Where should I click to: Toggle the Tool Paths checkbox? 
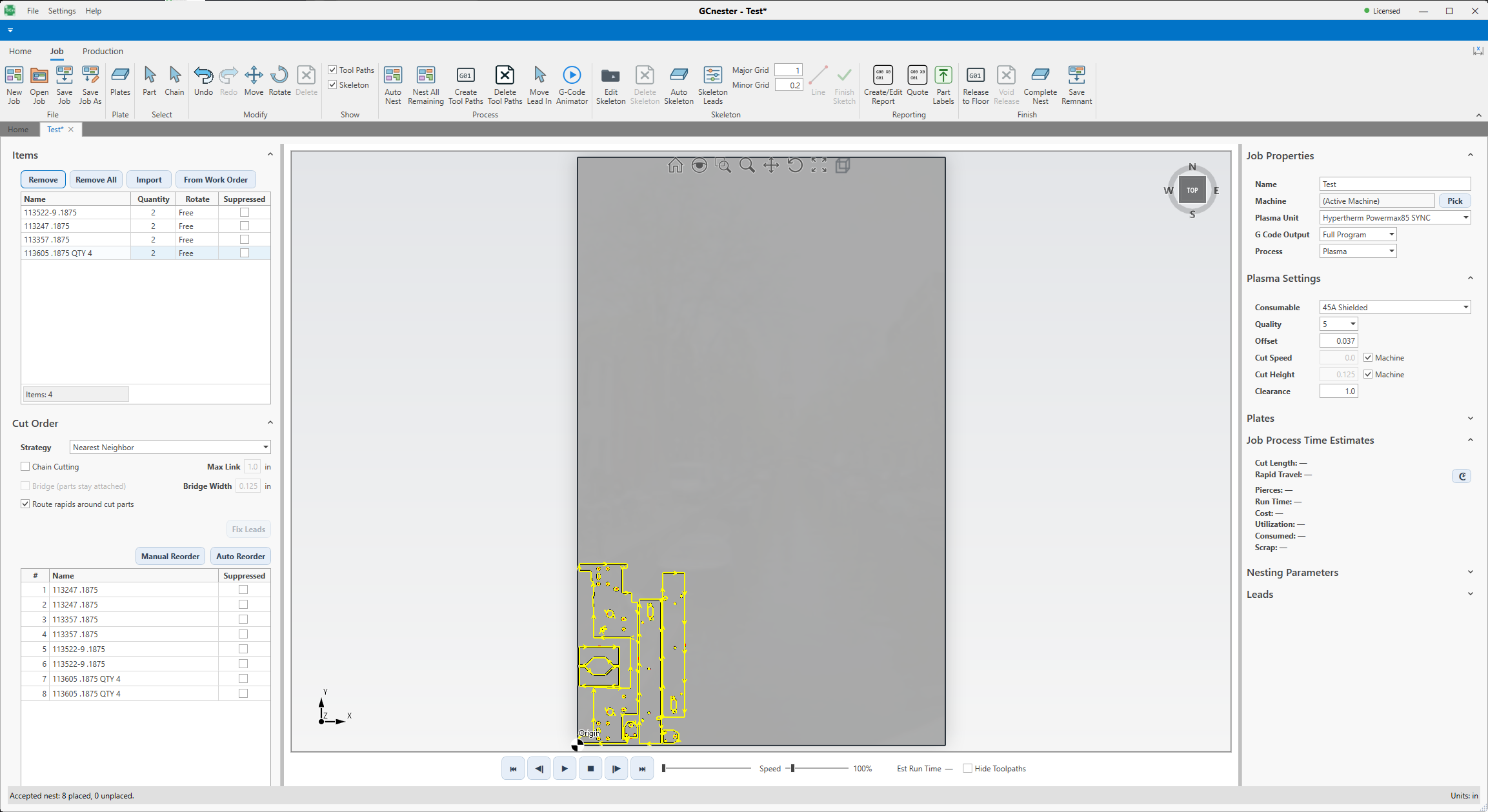[x=333, y=70]
